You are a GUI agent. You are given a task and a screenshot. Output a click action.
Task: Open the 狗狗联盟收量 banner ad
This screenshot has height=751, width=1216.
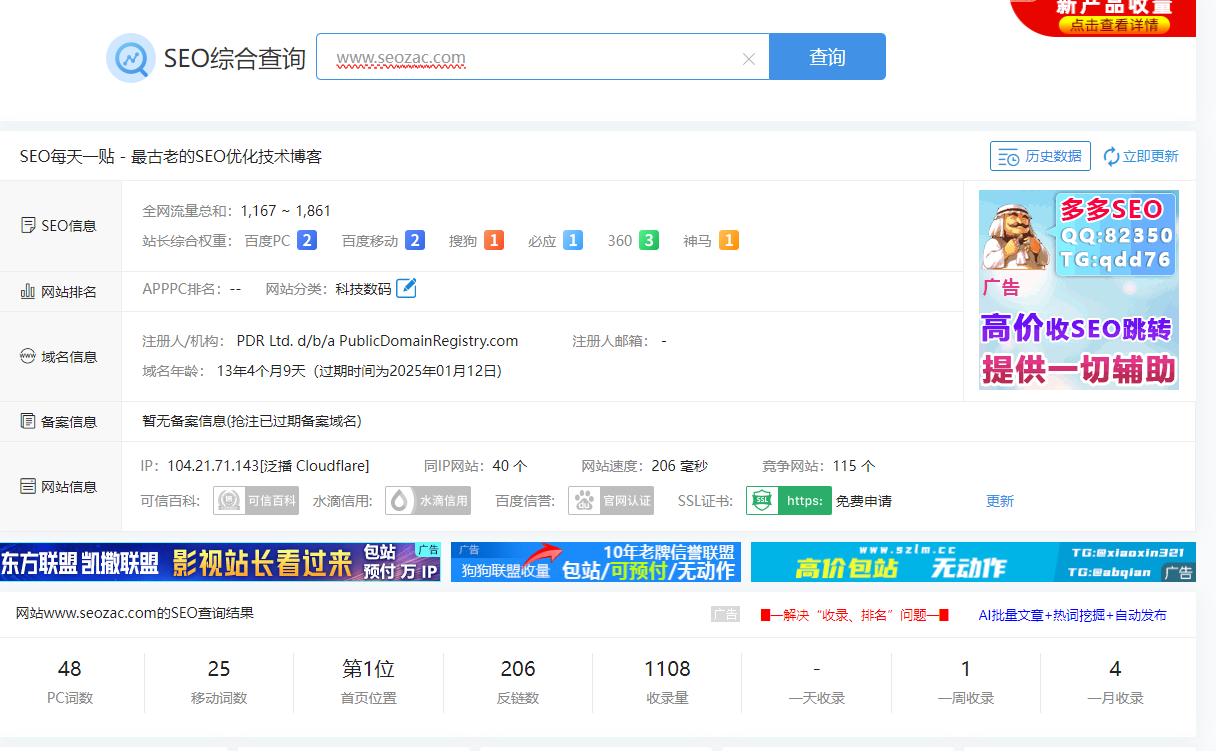point(596,562)
